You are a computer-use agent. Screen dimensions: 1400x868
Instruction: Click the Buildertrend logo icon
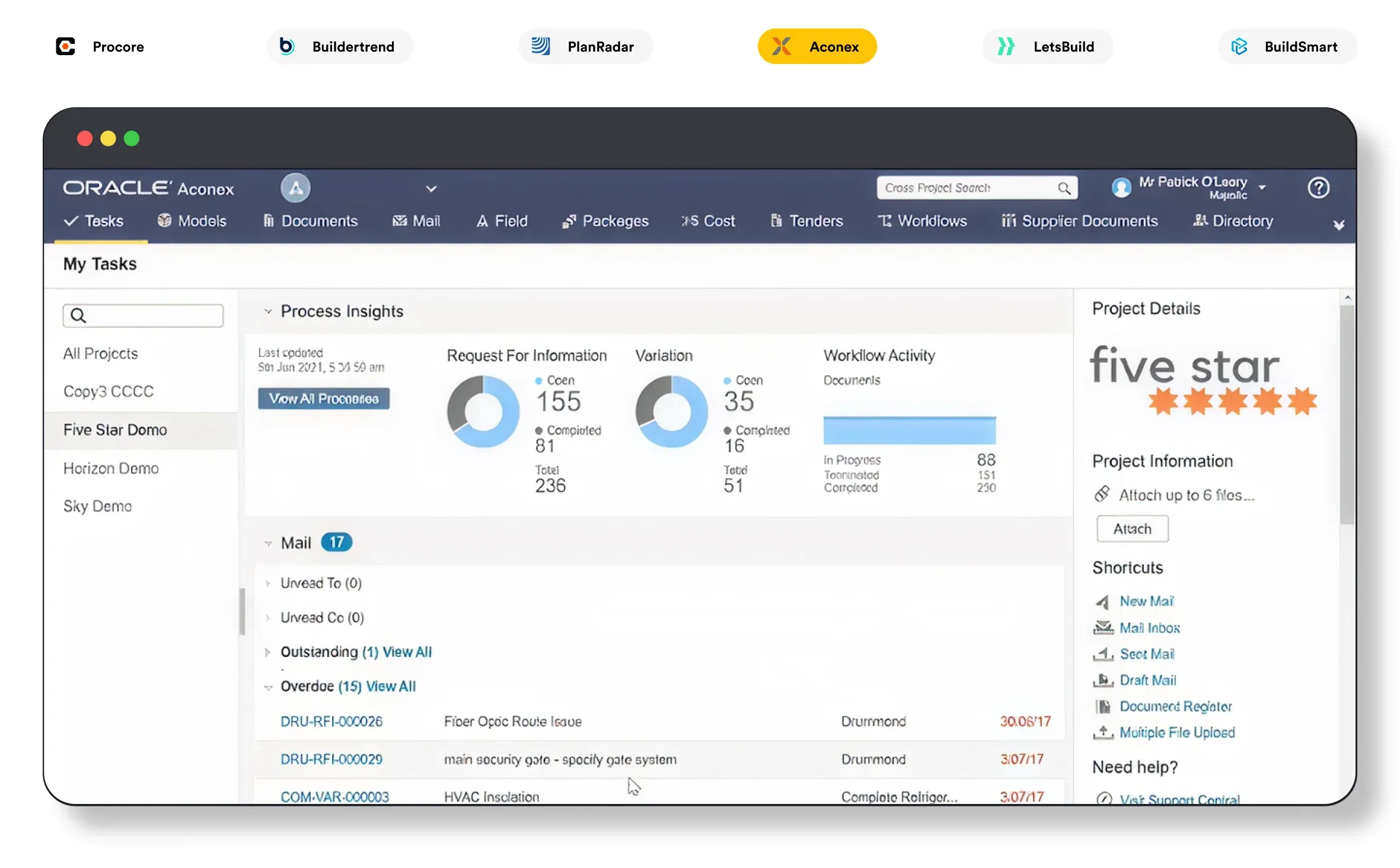(287, 46)
